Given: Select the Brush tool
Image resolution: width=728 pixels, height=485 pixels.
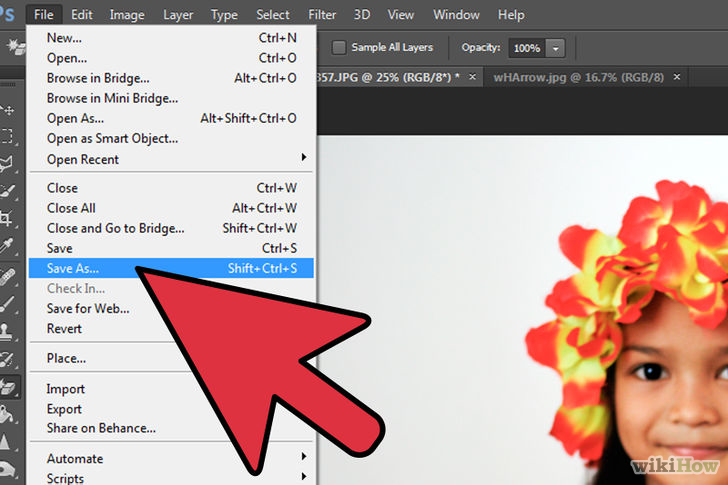Looking at the screenshot, I should point(7,304).
